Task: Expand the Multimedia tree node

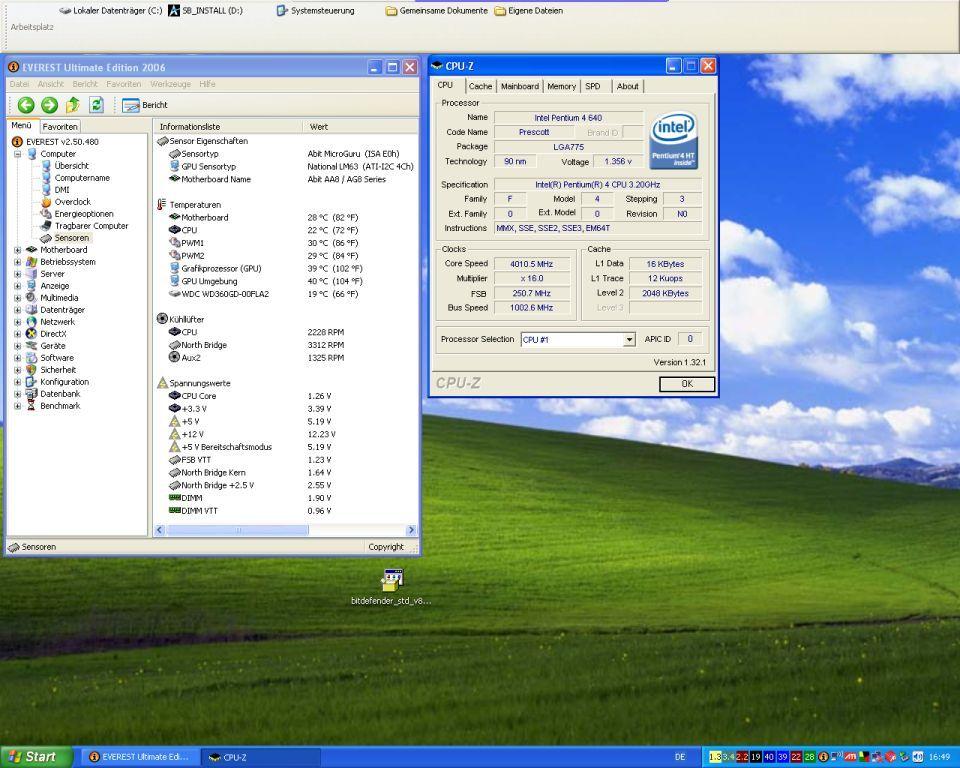Action: coord(18,298)
